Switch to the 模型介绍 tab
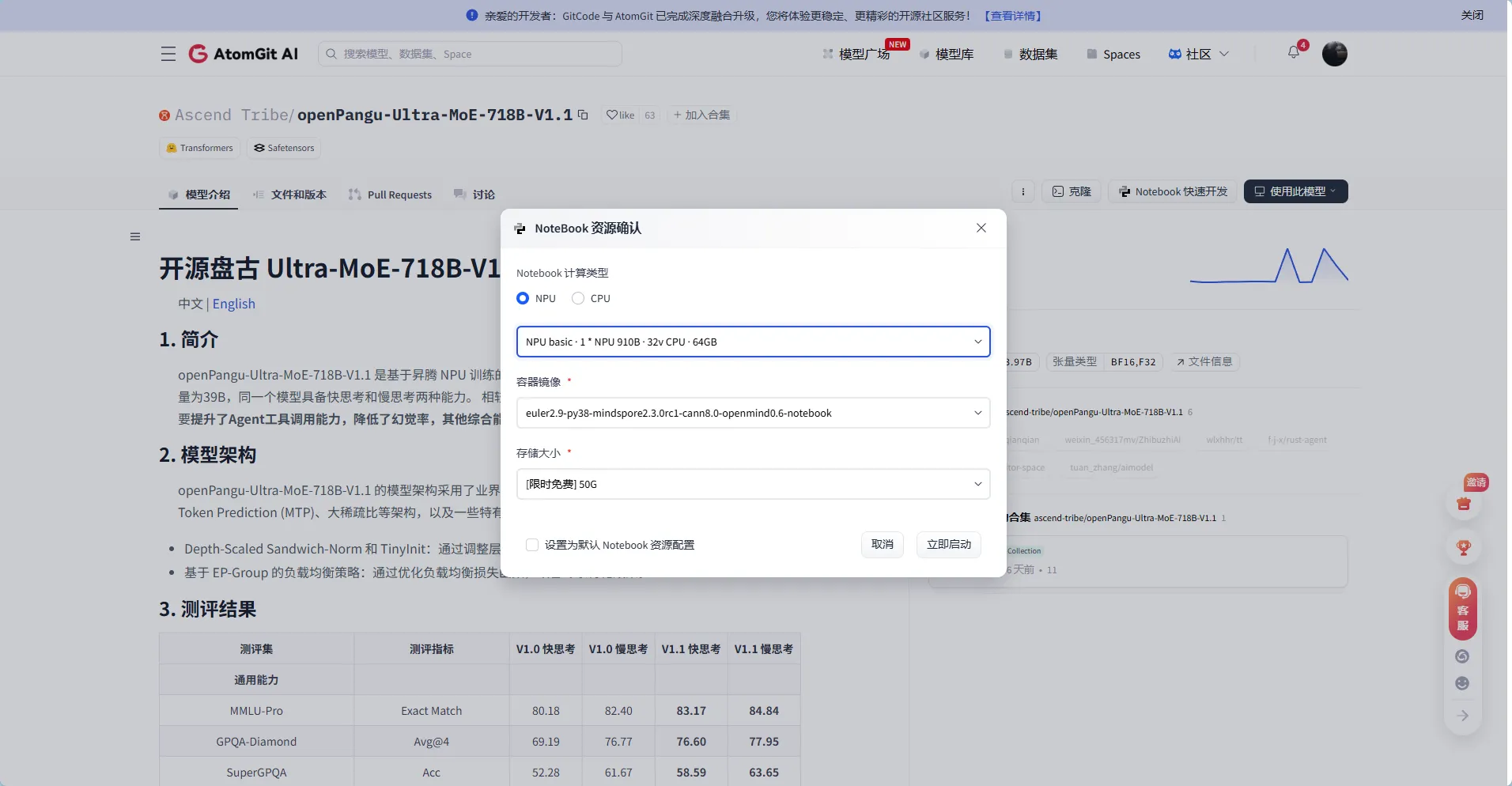 198,195
